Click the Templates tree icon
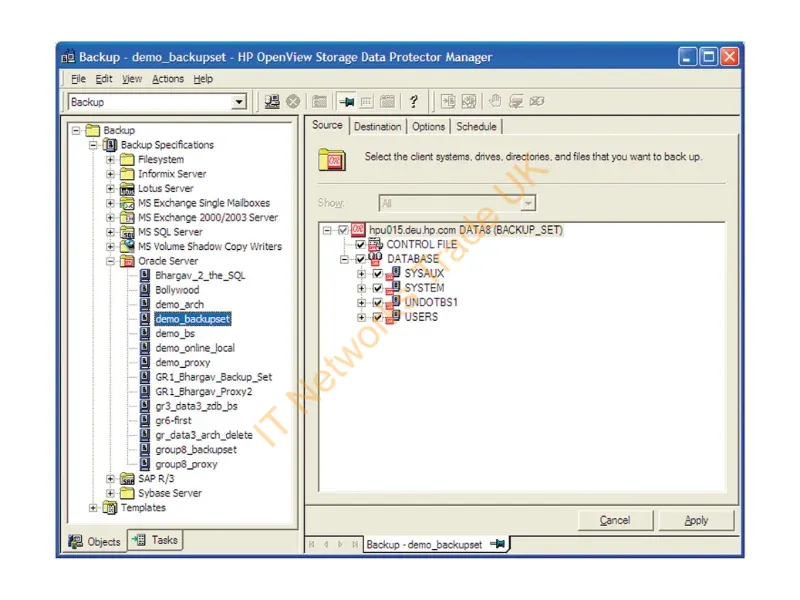 pos(110,508)
